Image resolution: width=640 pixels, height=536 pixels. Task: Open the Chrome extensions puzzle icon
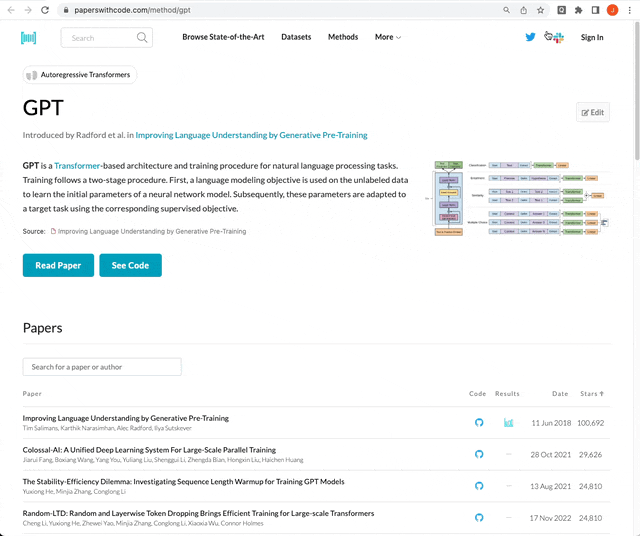578,10
